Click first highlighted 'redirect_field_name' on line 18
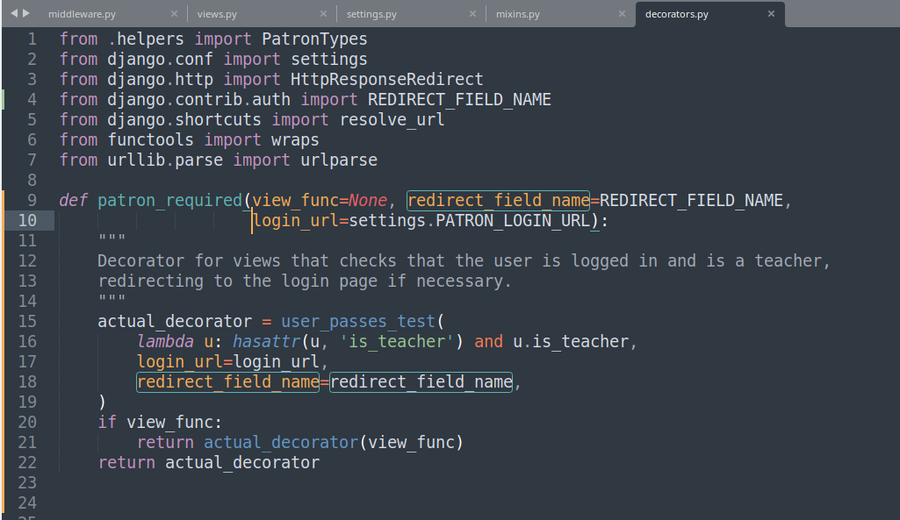 point(228,382)
